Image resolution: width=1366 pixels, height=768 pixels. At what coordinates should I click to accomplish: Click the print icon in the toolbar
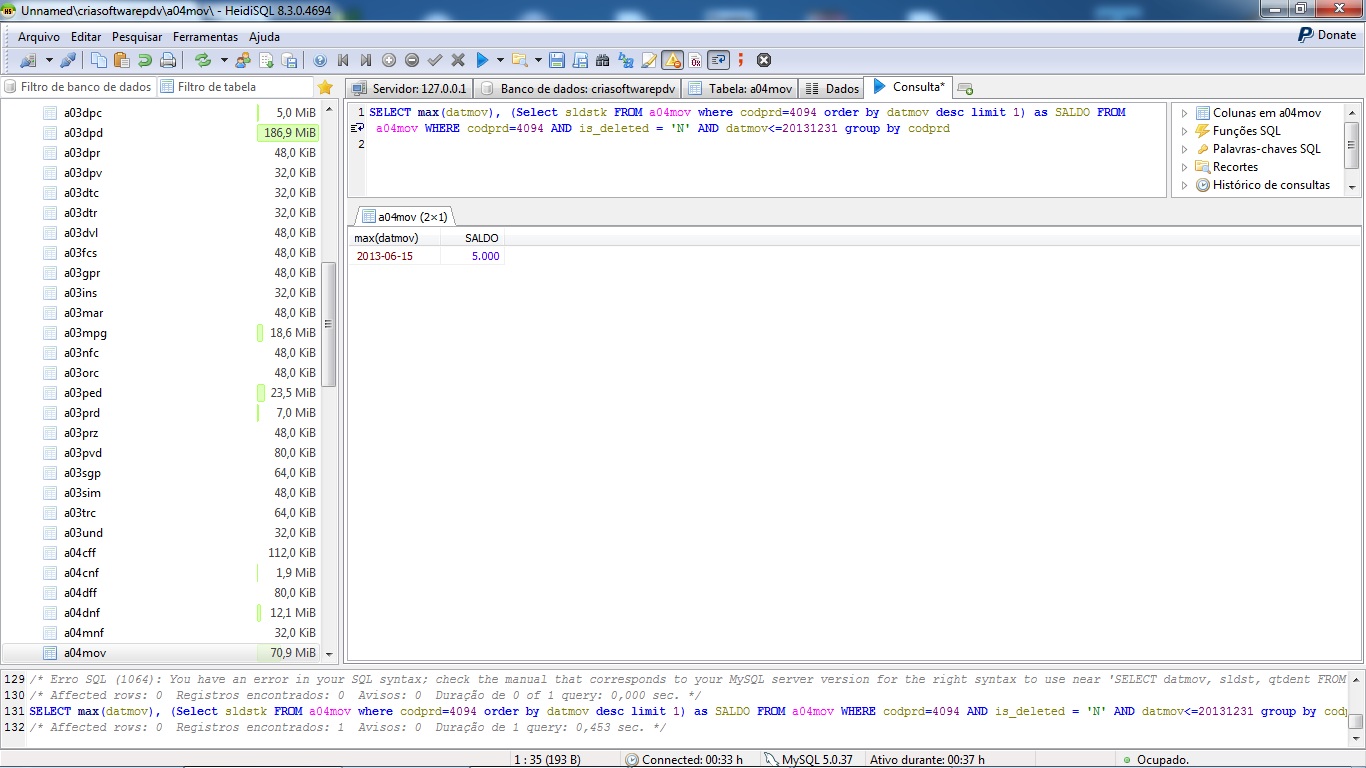click(x=168, y=60)
